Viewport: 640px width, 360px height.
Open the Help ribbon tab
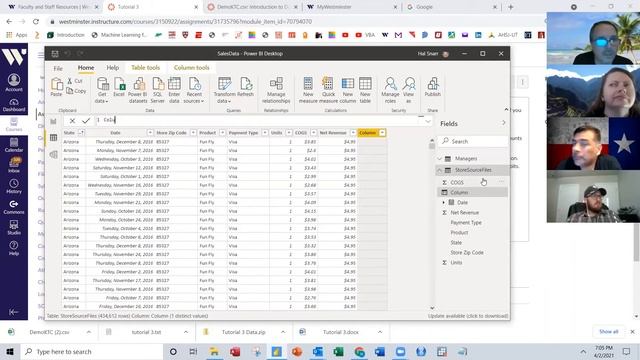click(113, 68)
